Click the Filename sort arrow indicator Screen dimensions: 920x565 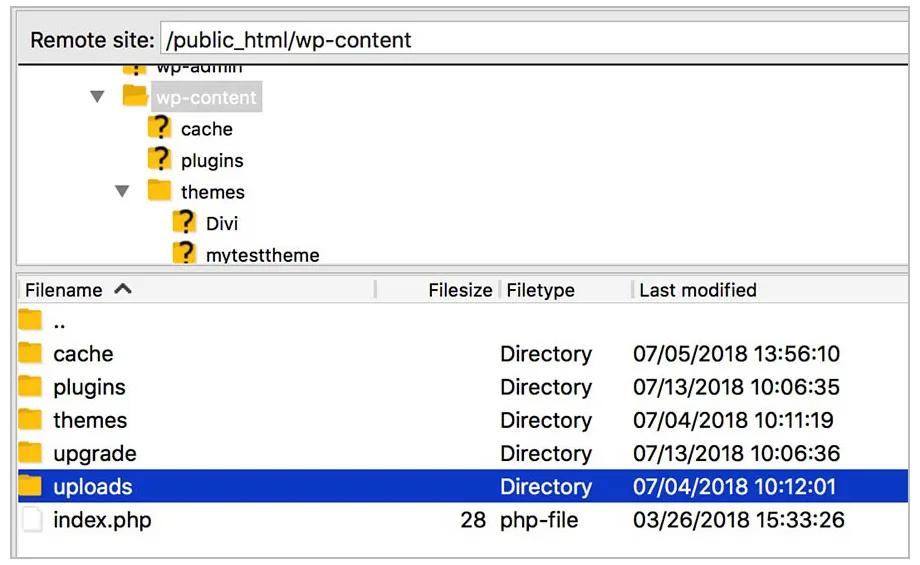coord(123,289)
